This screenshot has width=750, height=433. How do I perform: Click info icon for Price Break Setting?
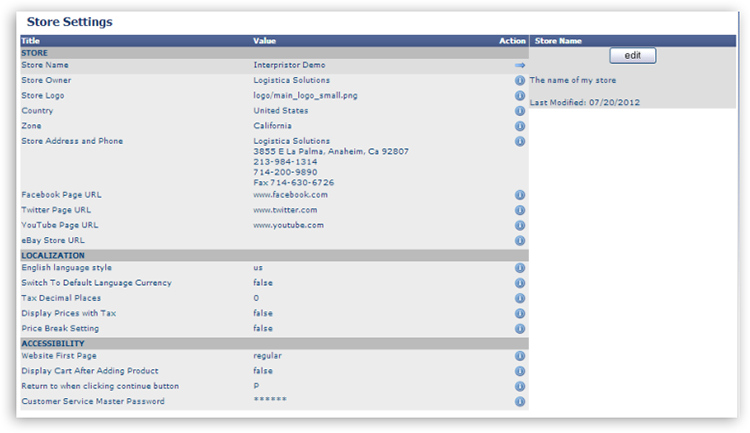pos(520,329)
